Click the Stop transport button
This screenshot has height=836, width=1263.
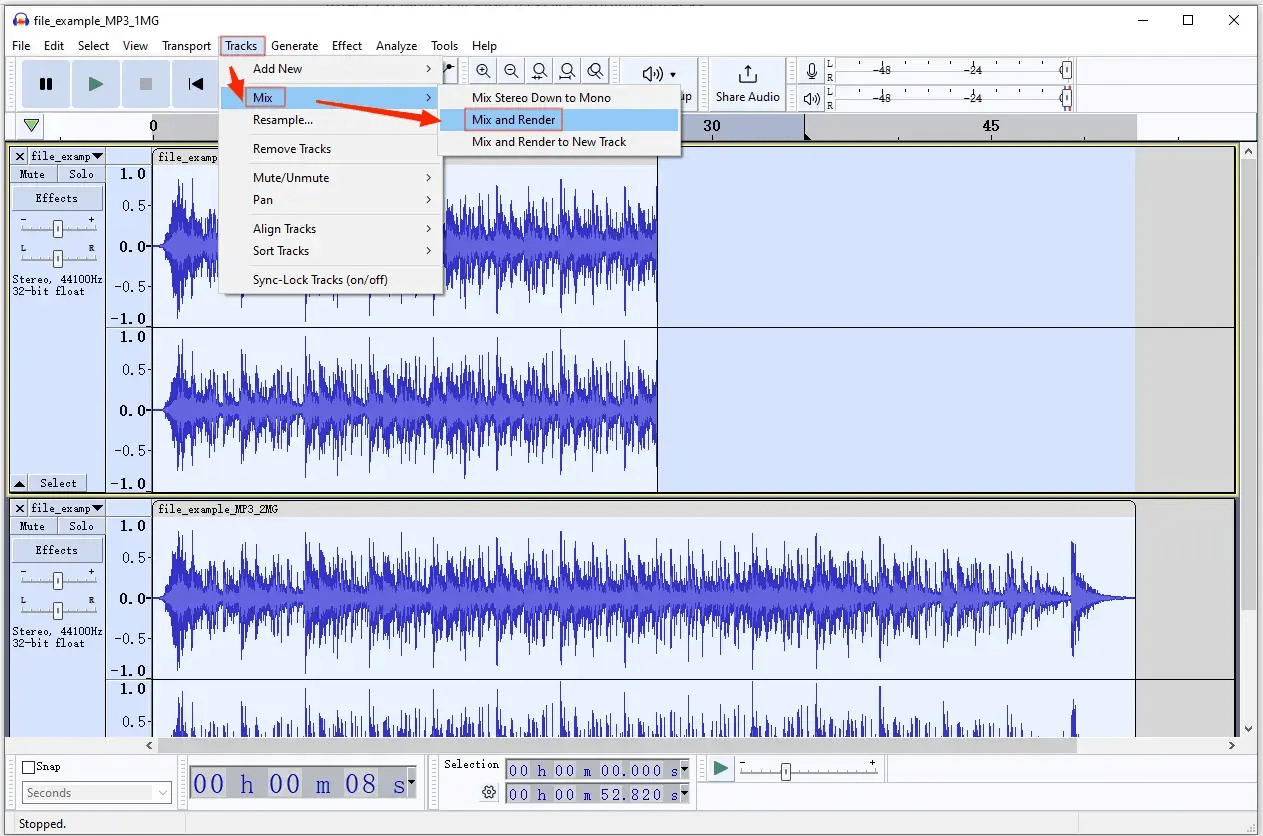point(146,84)
